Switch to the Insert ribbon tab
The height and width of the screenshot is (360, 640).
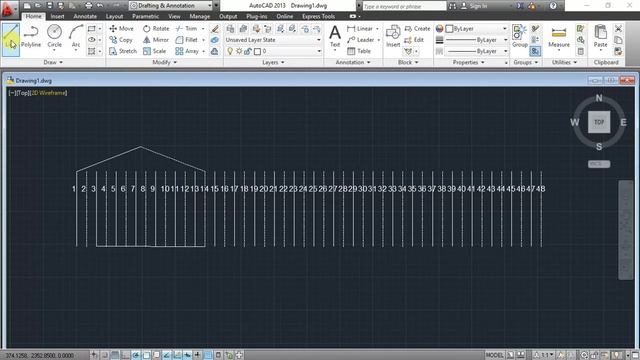coord(57,16)
